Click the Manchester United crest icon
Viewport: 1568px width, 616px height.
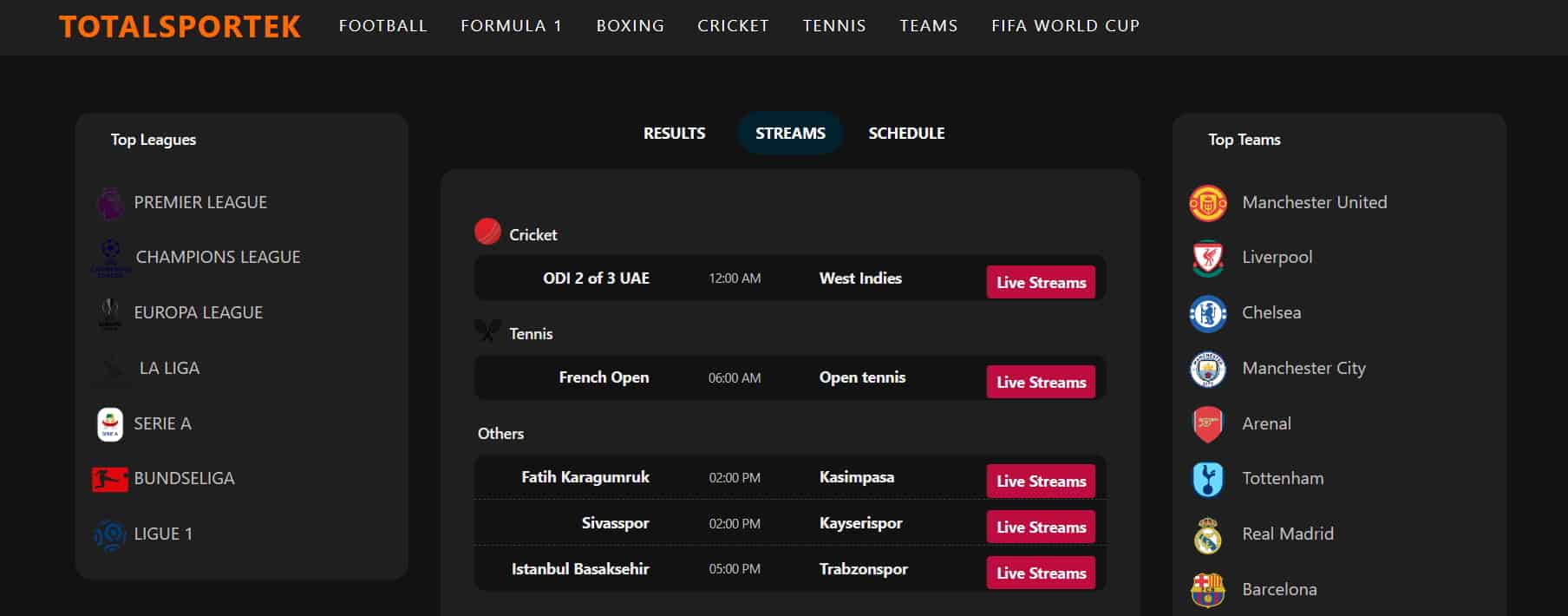(x=1208, y=203)
